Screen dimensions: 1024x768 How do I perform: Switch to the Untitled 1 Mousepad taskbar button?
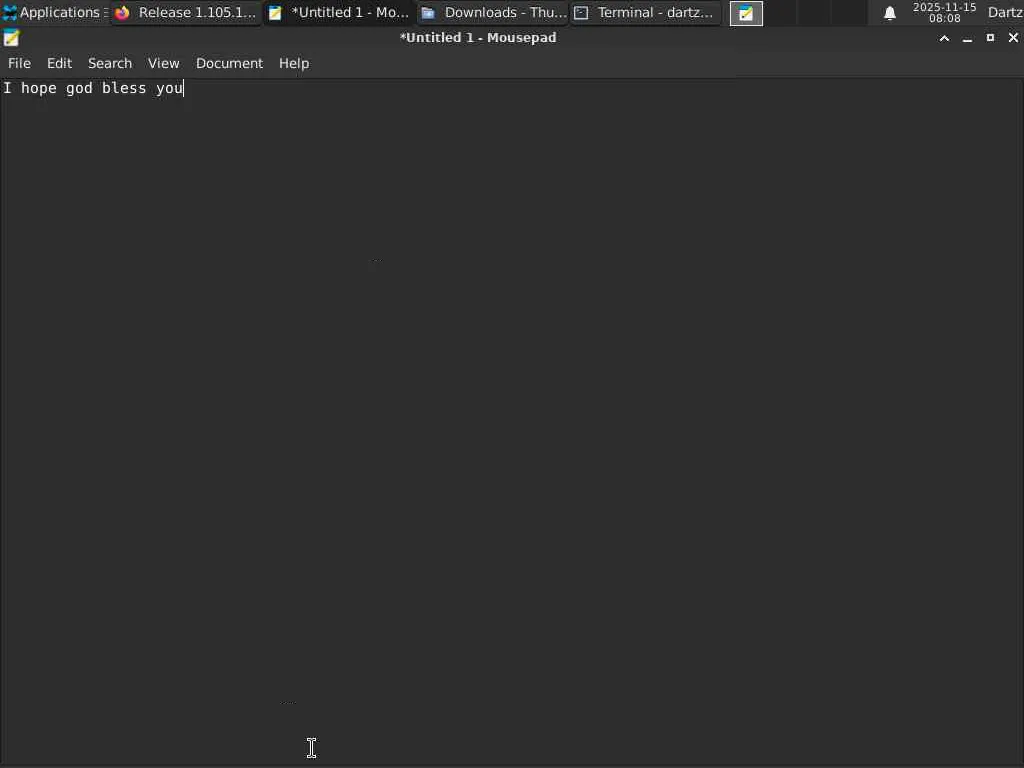click(x=340, y=12)
